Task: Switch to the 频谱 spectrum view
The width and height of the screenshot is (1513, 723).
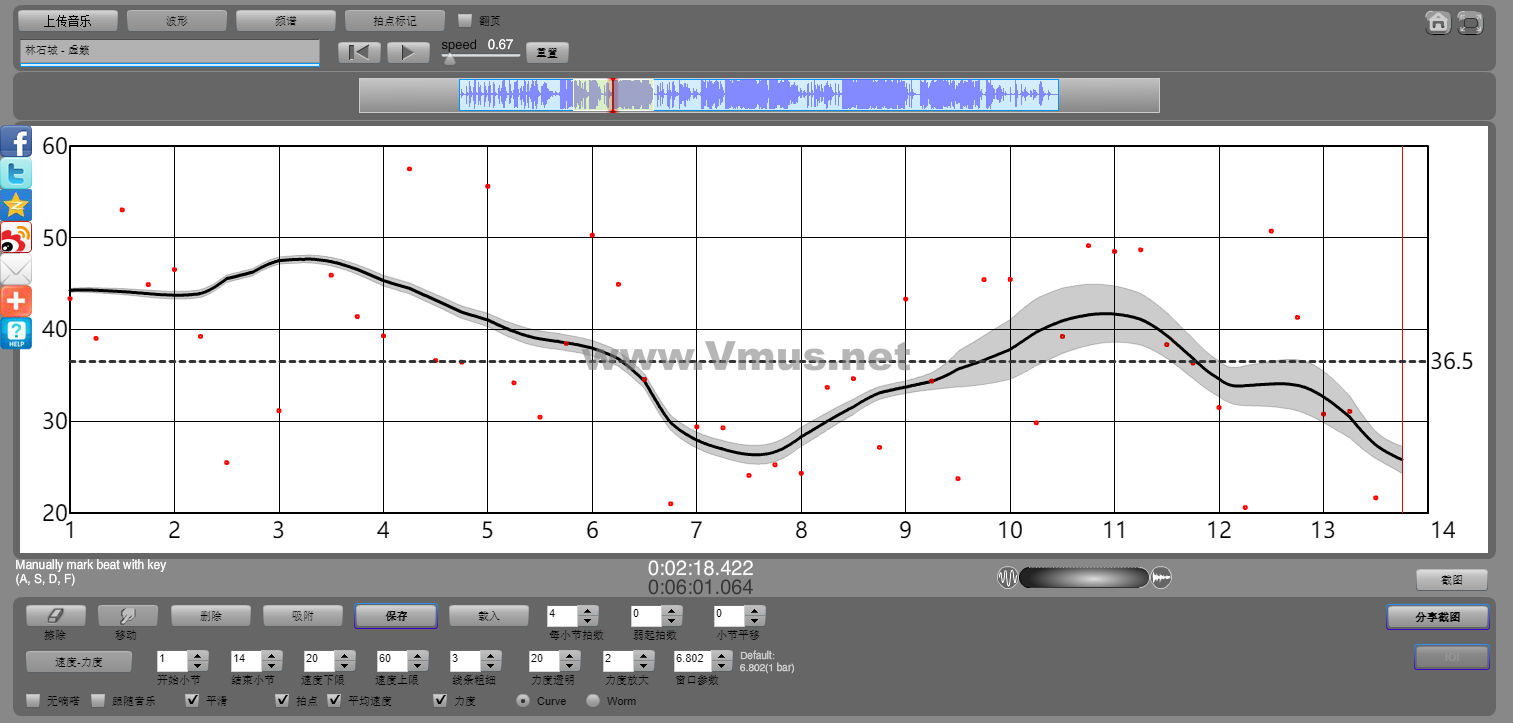Action: pos(286,20)
